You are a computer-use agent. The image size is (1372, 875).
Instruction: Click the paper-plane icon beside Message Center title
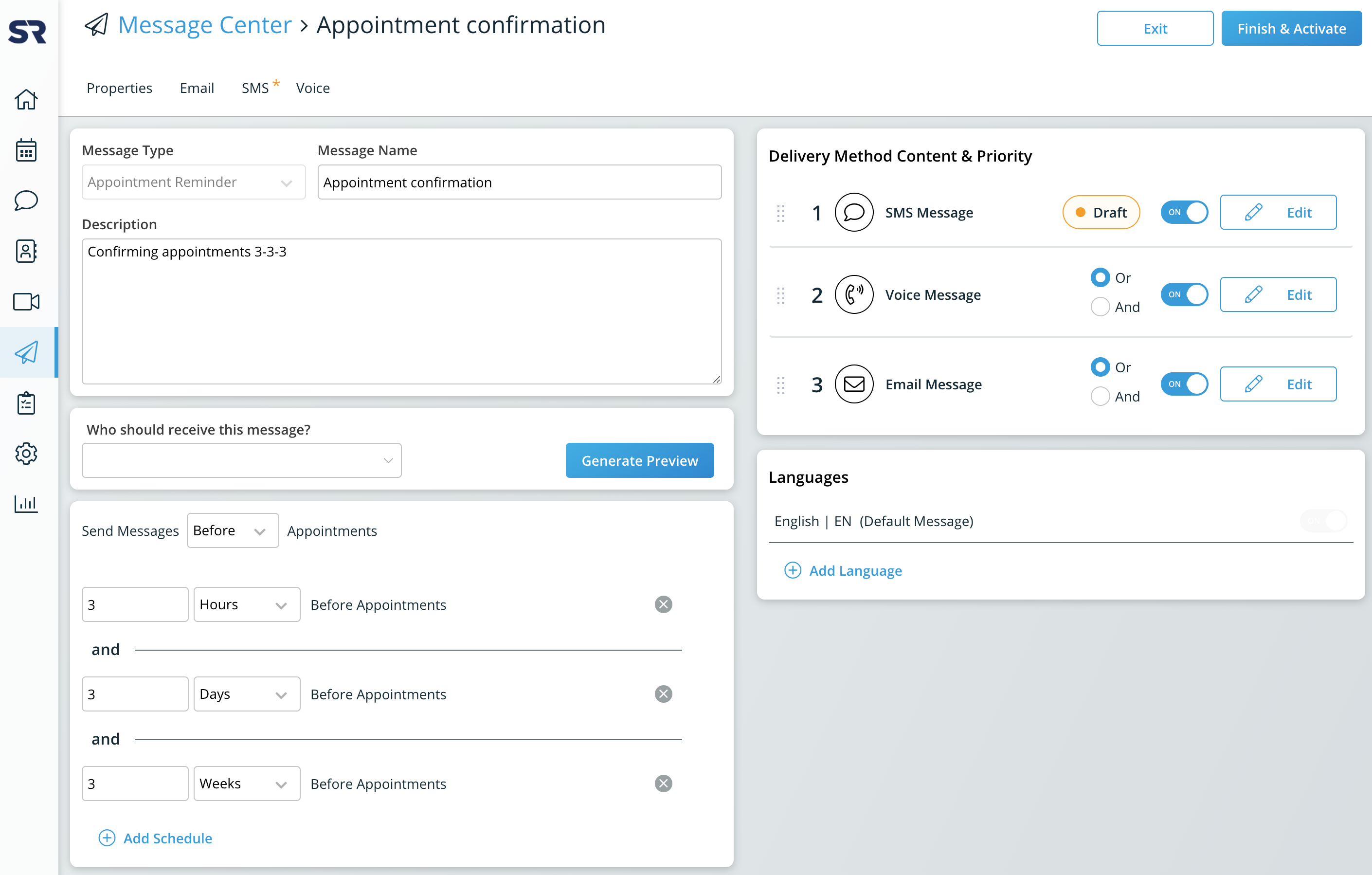96,24
